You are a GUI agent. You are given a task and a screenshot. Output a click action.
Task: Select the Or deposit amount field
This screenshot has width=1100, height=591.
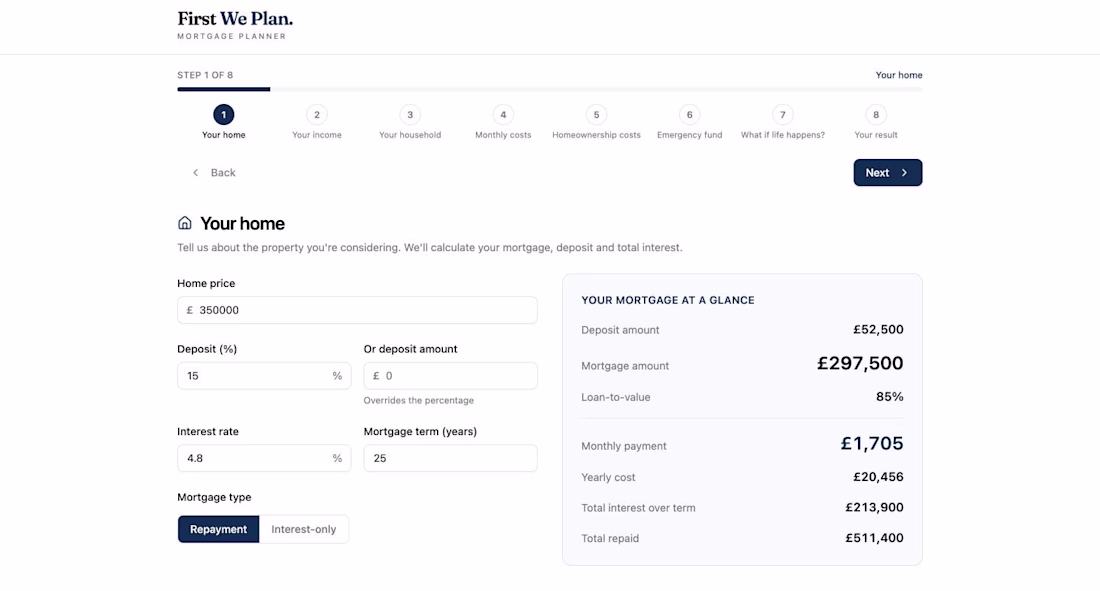pyautogui.click(x=450, y=376)
